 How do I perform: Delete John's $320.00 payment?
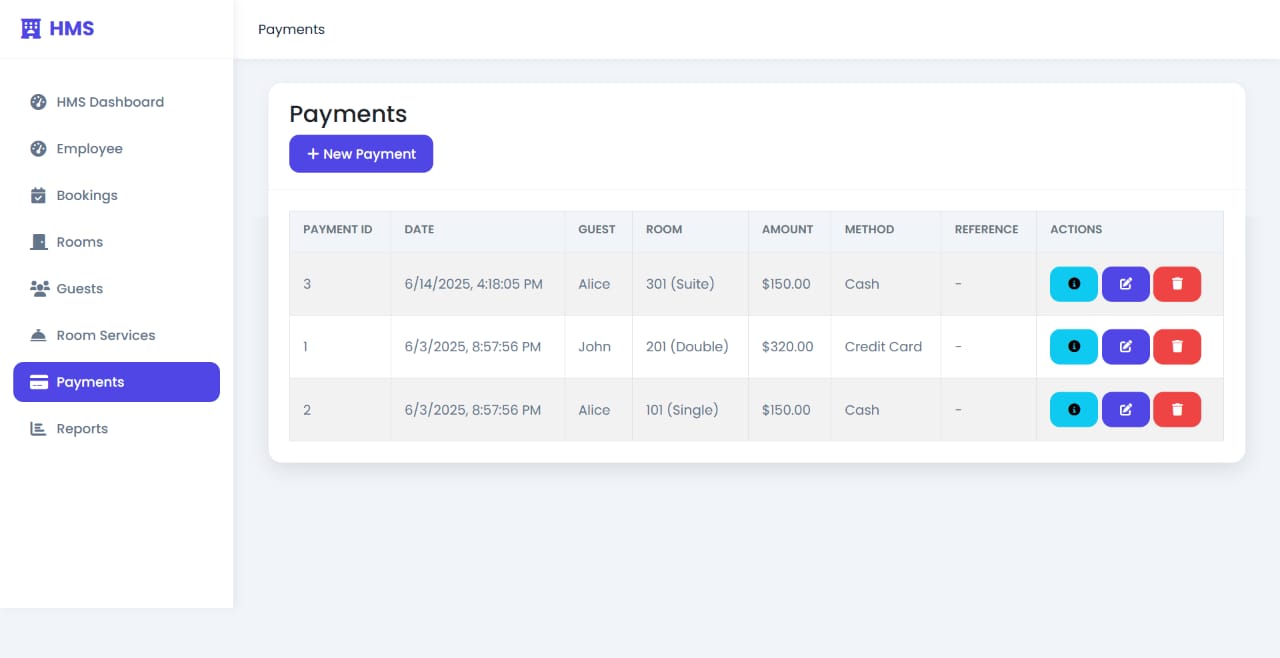(x=1177, y=347)
